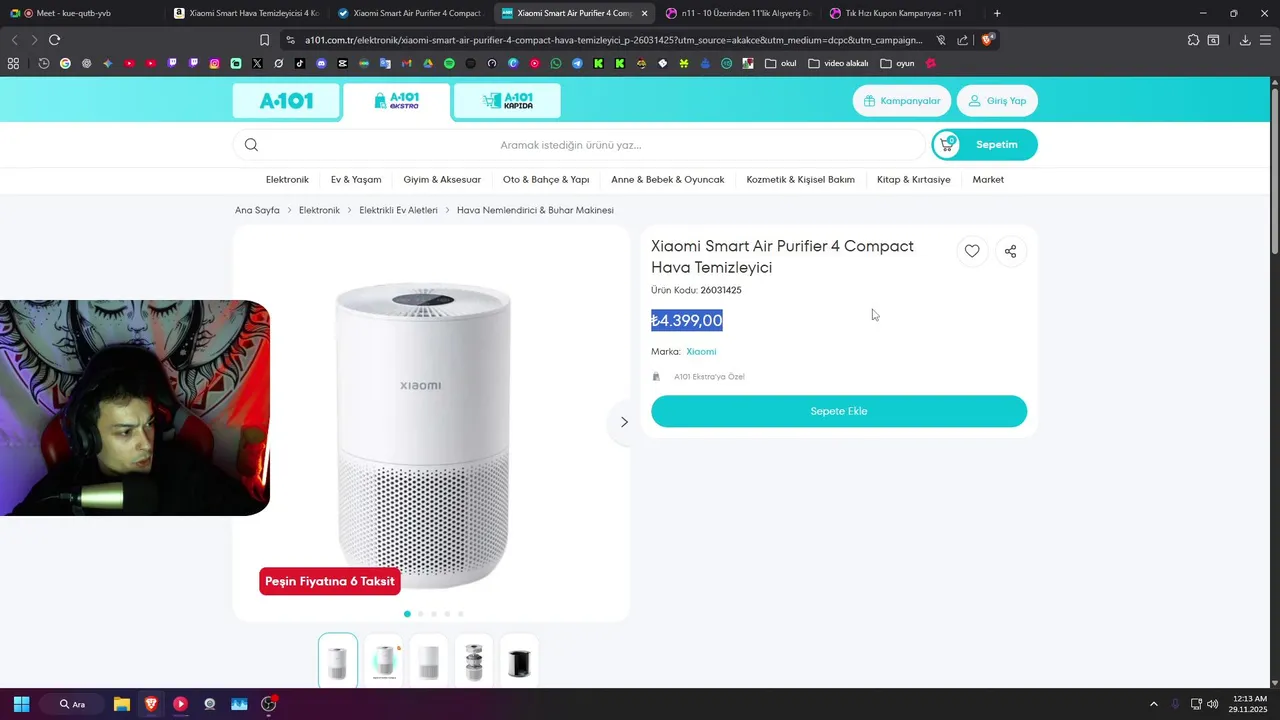Open the Google bookmark in bookmarks bar
1280x720 pixels.
(x=65, y=63)
